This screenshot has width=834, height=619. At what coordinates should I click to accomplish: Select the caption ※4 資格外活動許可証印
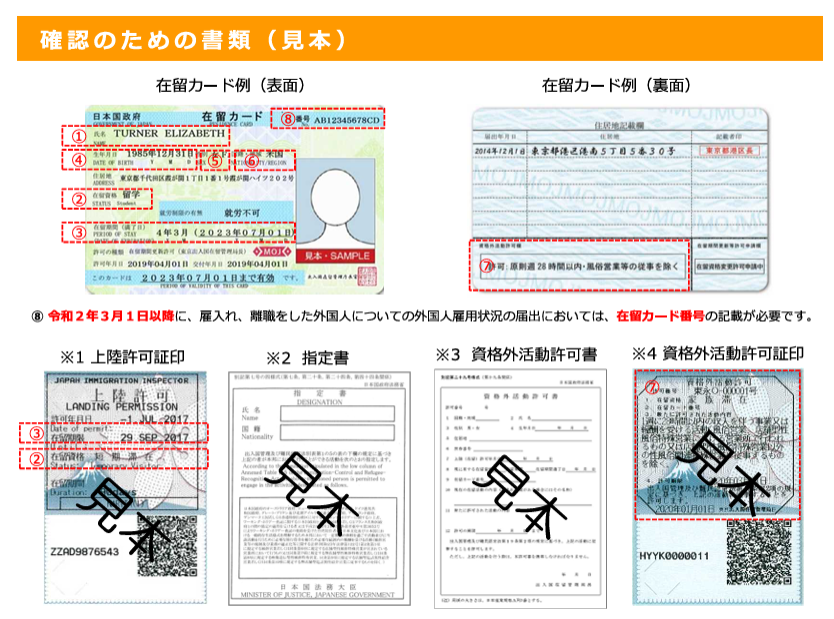[x=718, y=354]
